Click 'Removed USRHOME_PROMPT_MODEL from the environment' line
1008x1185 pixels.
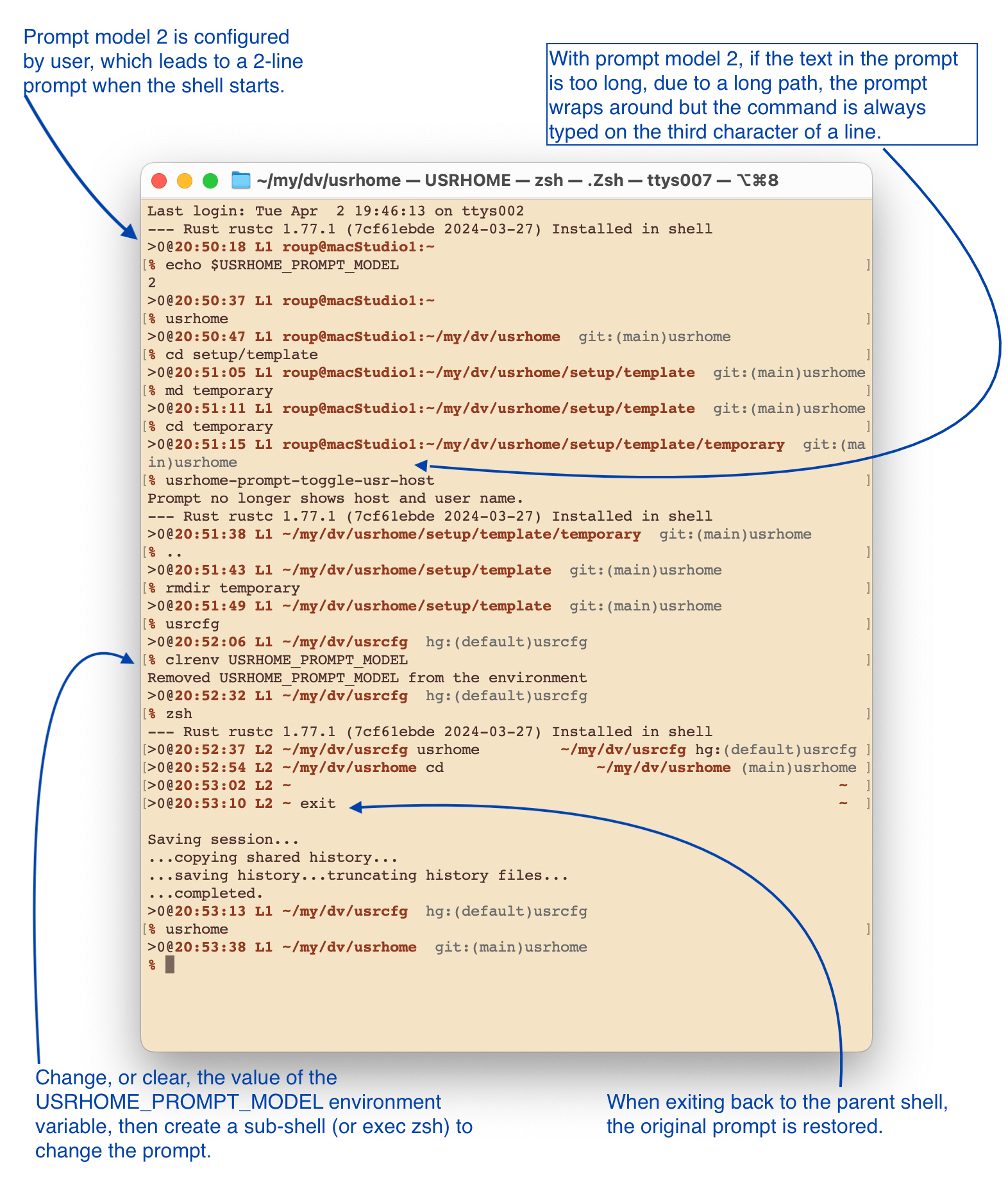[x=367, y=678]
